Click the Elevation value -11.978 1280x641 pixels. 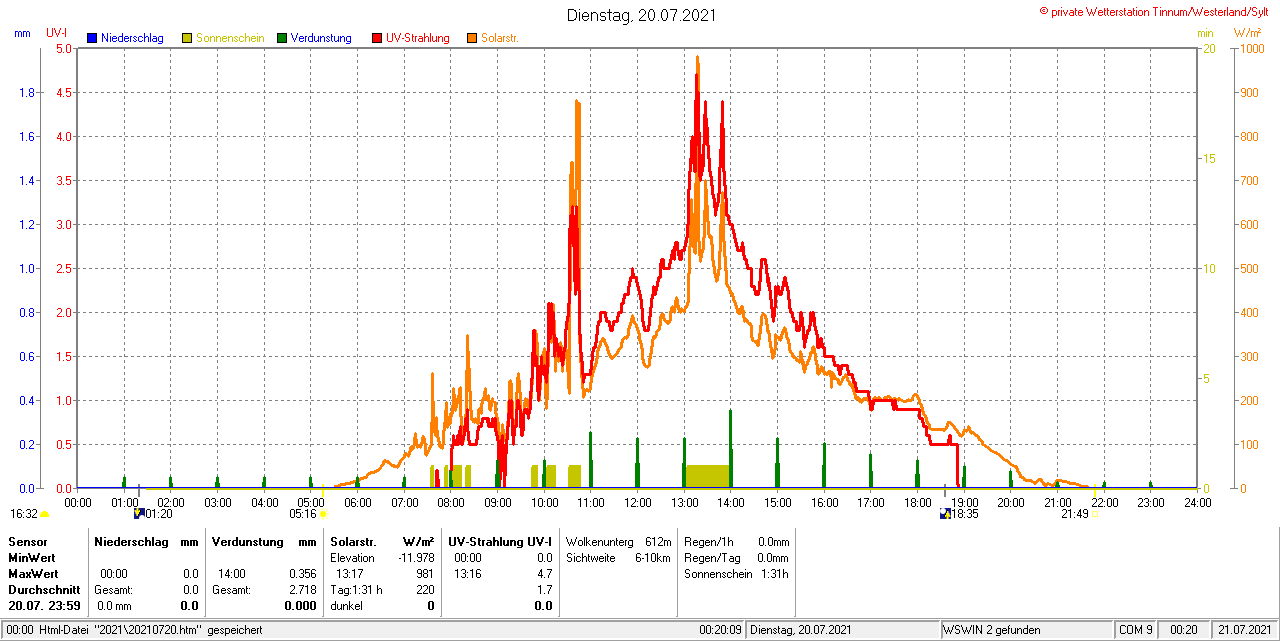coord(414,557)
